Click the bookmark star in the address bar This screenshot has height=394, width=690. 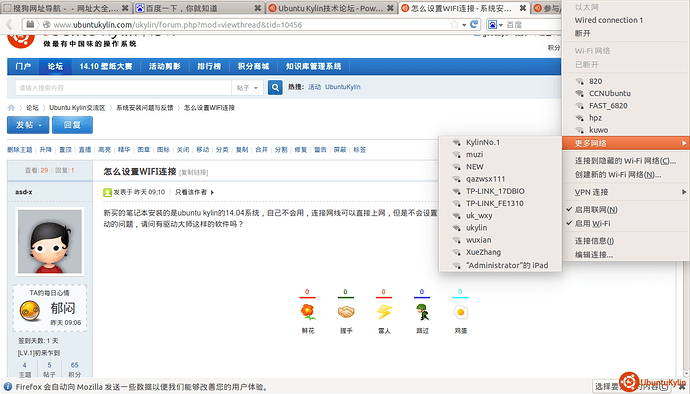point(454,25)
